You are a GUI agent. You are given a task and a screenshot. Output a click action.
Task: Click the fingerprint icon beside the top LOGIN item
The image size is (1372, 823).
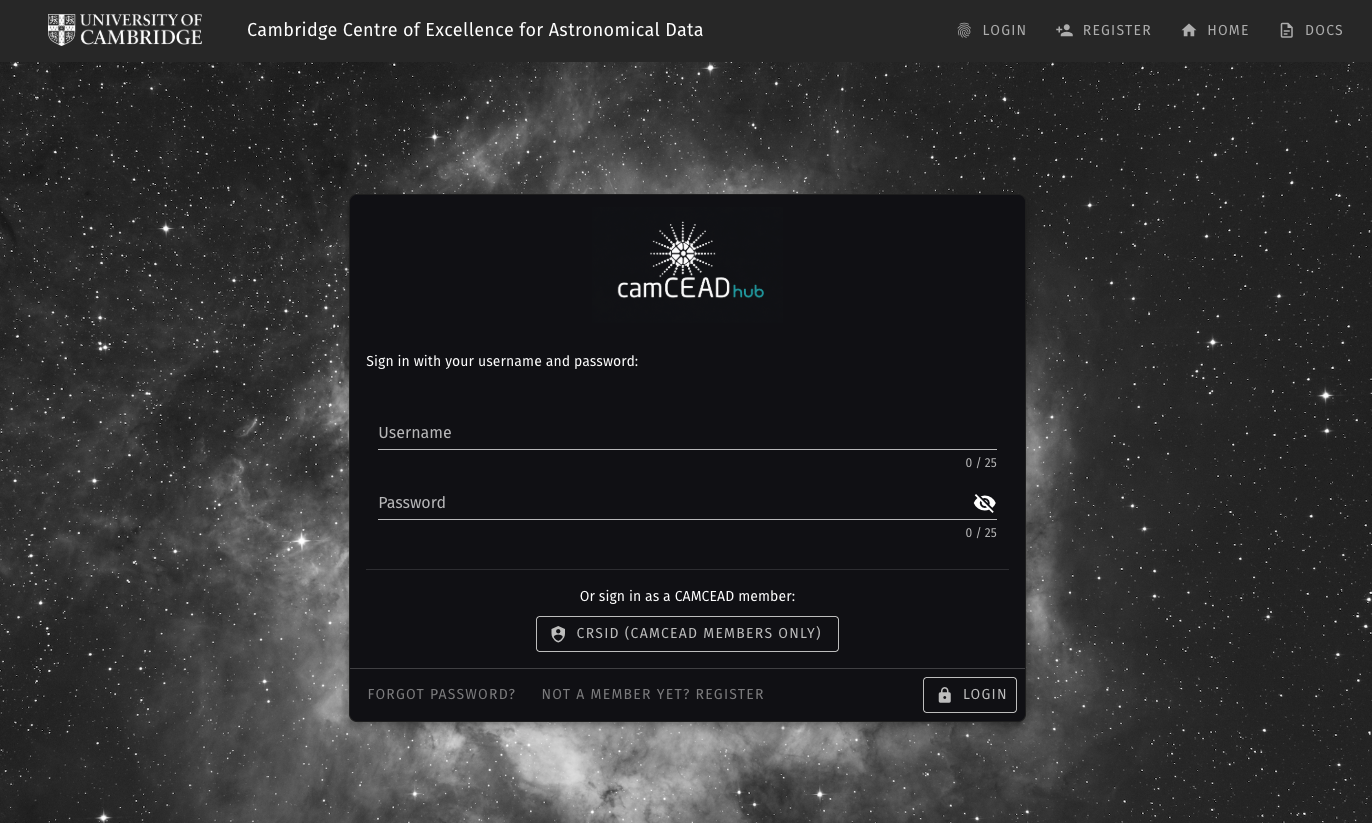click(964, 31)
